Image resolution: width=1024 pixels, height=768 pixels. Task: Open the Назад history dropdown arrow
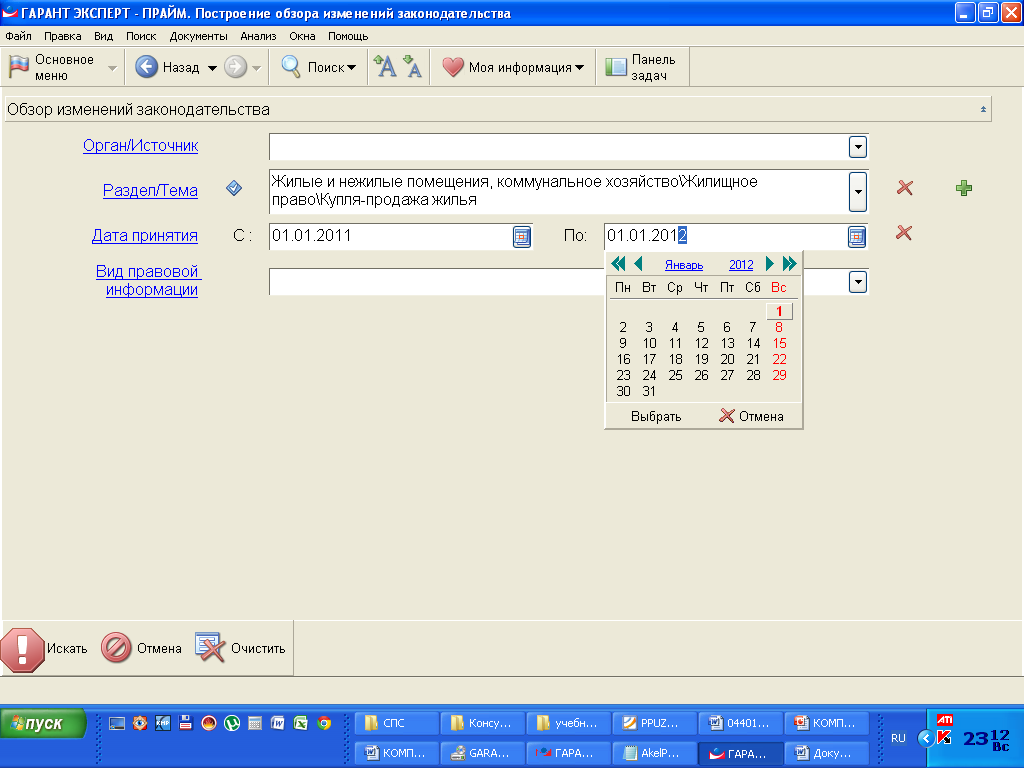pyautogui.click(x=212, y=68)
